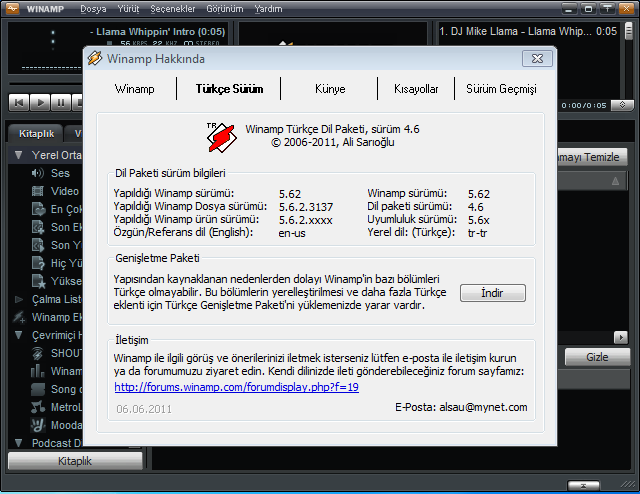640x494 pixels.
Task: Click the play button
Action: coord(40,102)
